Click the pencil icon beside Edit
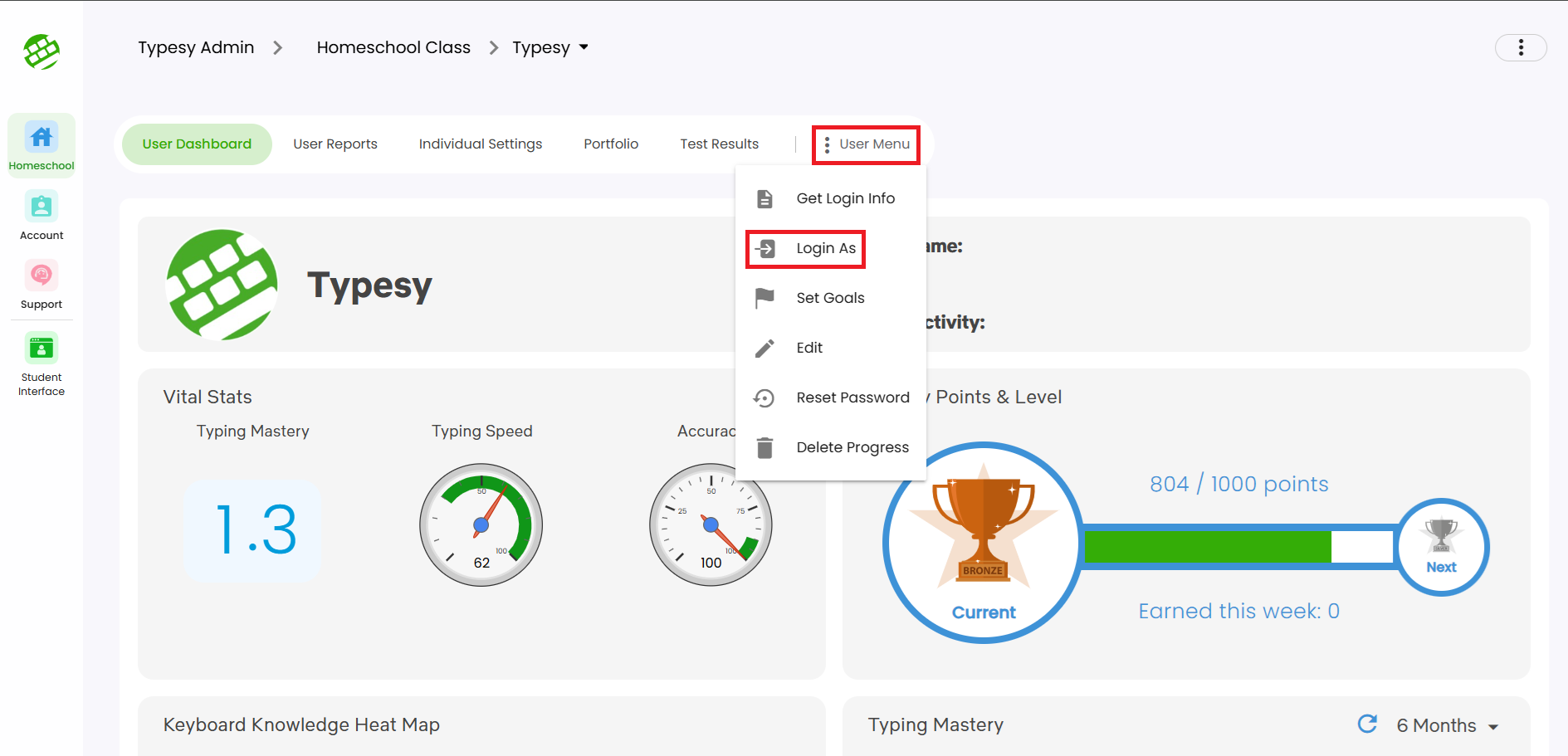This screenshot has width=1568, height=756. tap(764, 348)
